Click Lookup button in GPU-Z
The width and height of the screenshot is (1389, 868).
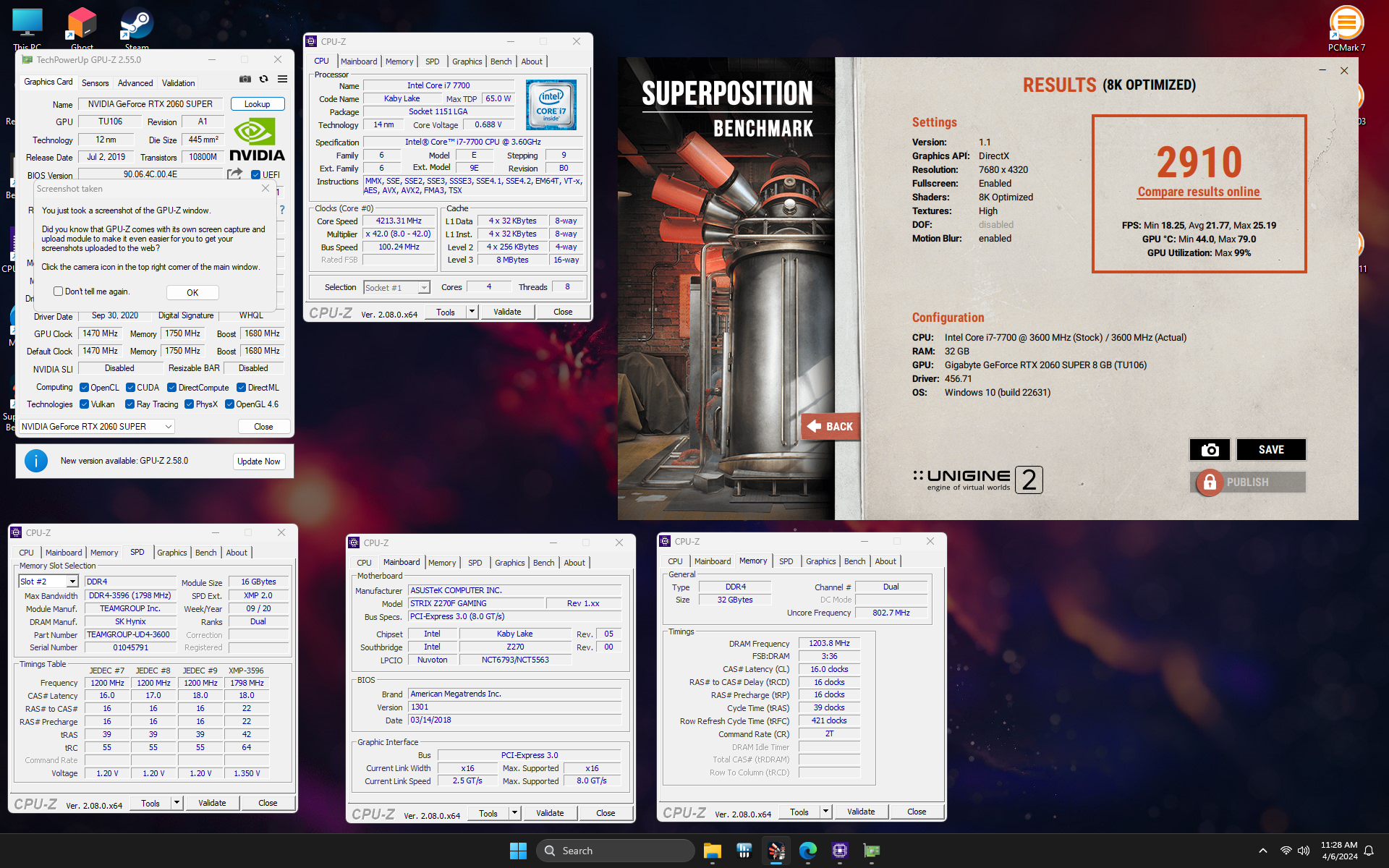point(258,104)
